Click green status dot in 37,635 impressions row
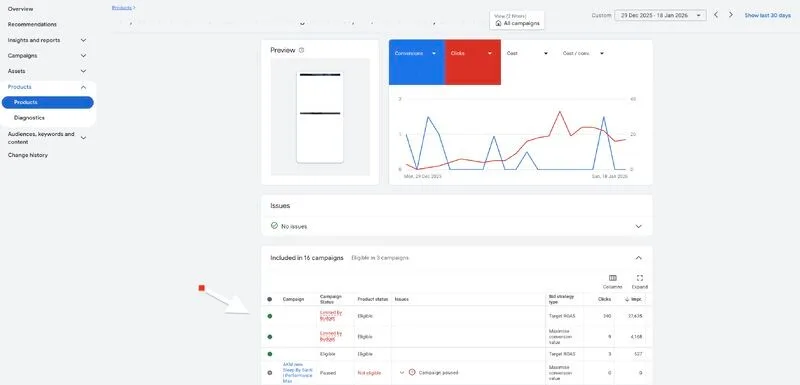 point(269,316)
